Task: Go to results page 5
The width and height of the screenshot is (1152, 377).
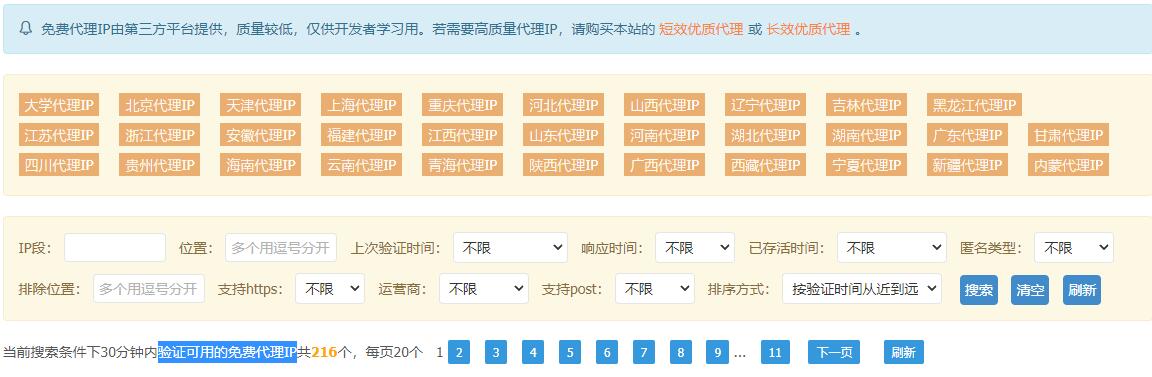Action: point(569,353)
